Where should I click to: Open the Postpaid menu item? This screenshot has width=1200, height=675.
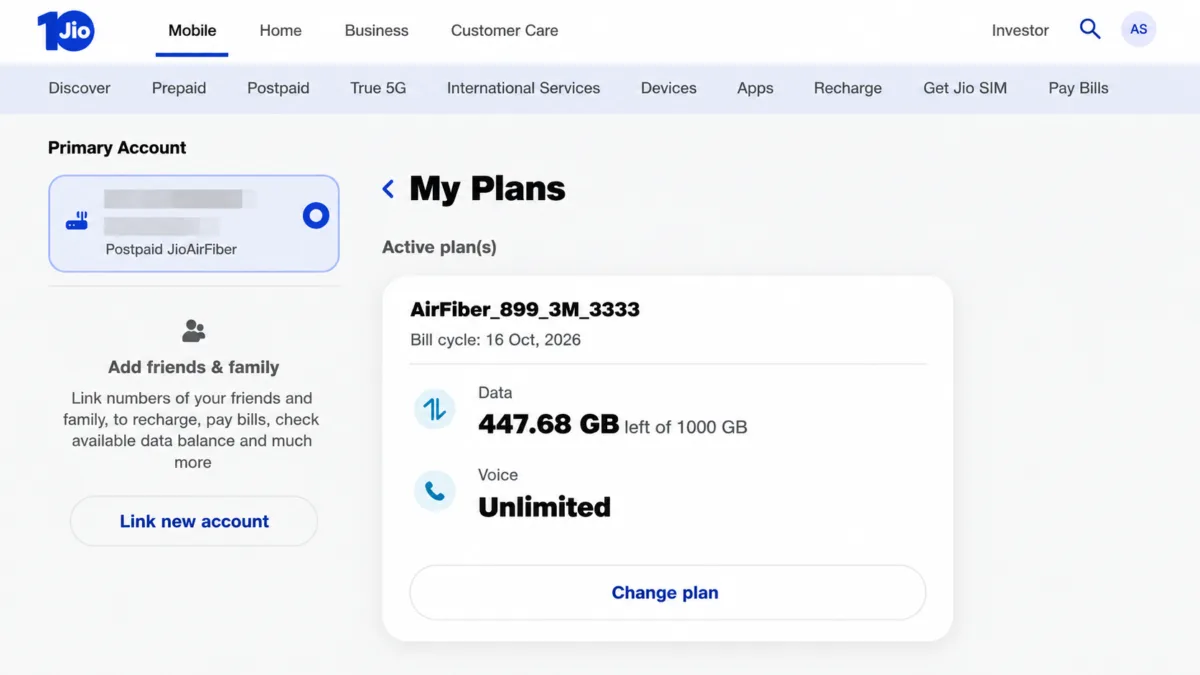[x=278, y=88]
